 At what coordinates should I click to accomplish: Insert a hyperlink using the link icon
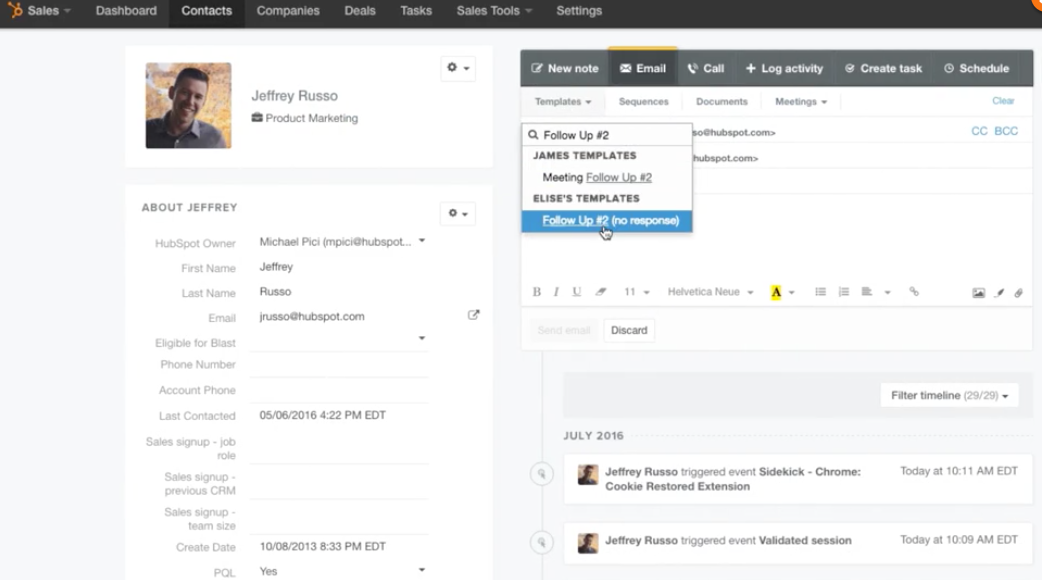pyautogui.click(x=914, y=292)
